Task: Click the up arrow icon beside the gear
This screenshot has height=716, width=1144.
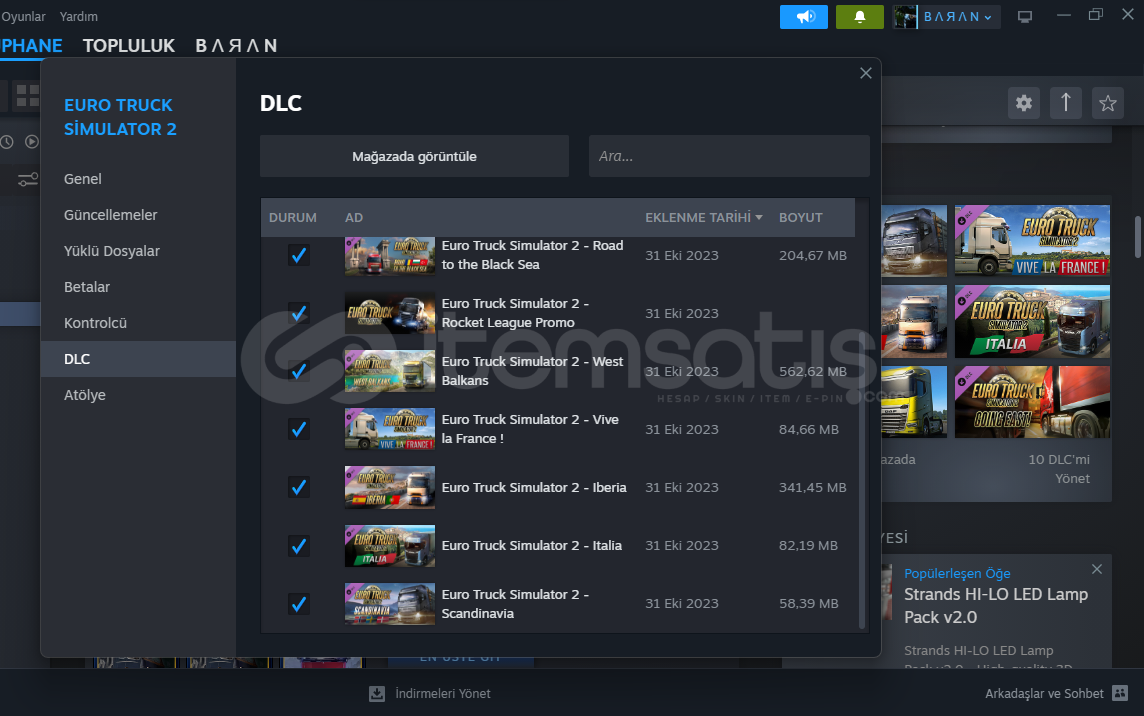Action: [x=1066, y=103]
